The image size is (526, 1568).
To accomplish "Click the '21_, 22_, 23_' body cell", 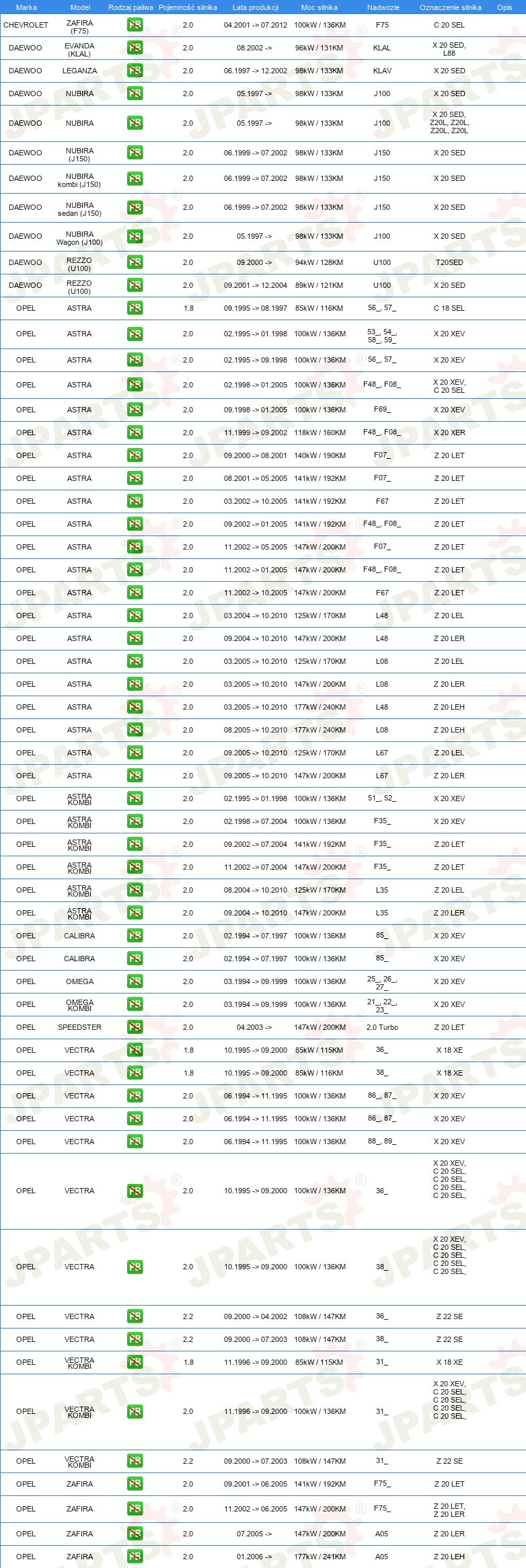I will 382,1006.
